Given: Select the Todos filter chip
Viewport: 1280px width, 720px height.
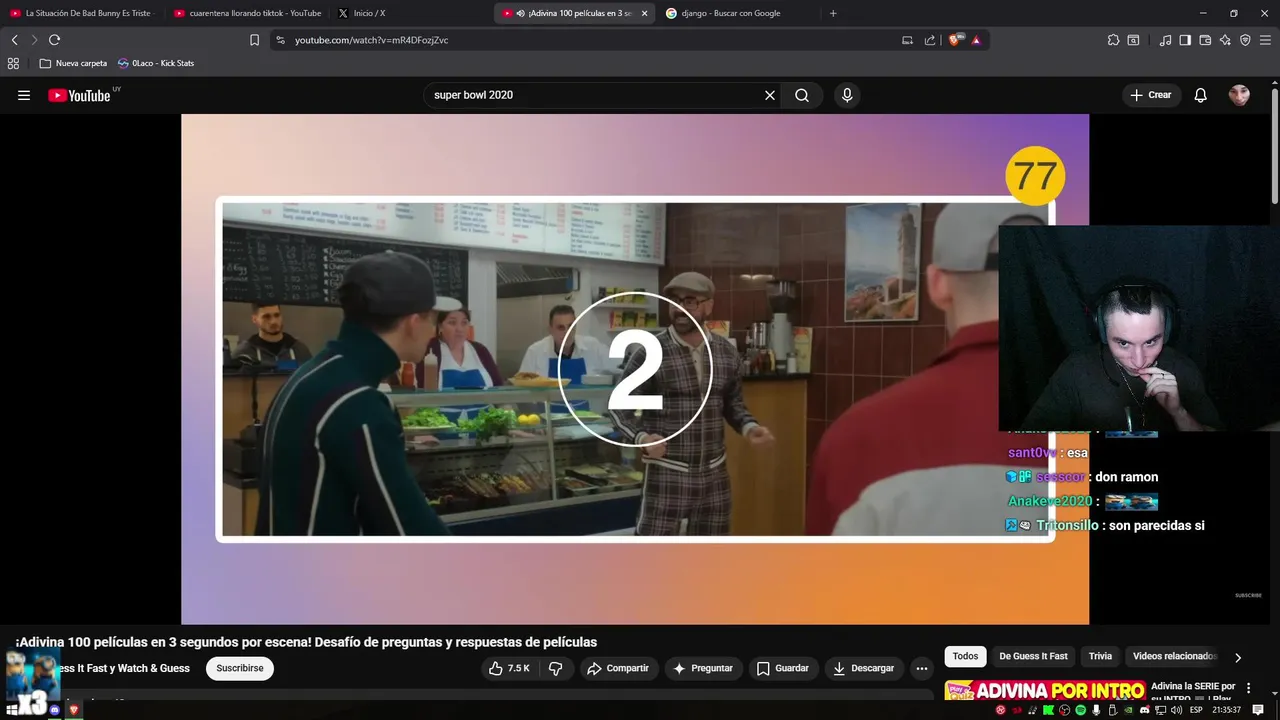Looking at the screenshot, I should point(965,656).
